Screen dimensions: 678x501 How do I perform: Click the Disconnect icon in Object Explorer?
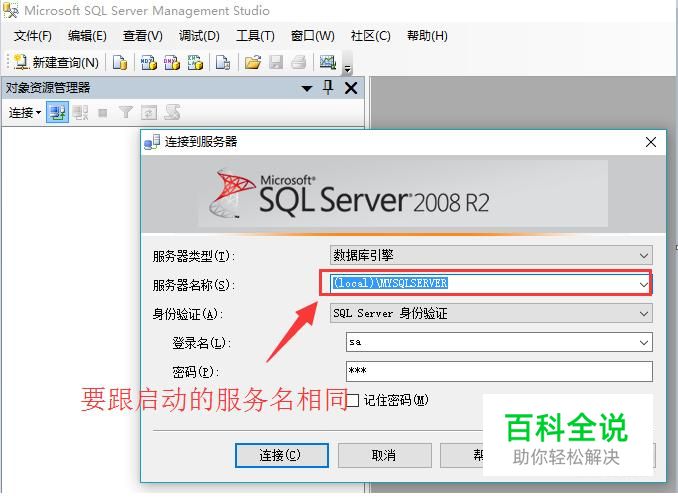tap(80, 113)
